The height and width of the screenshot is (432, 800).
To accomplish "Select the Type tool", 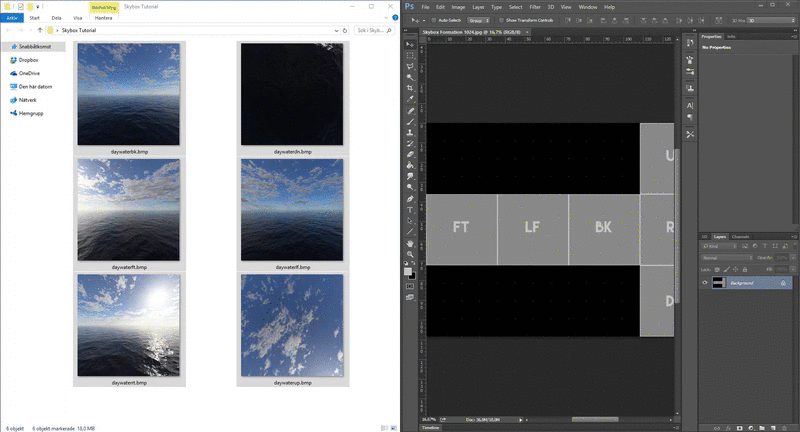I will [410, 210].
